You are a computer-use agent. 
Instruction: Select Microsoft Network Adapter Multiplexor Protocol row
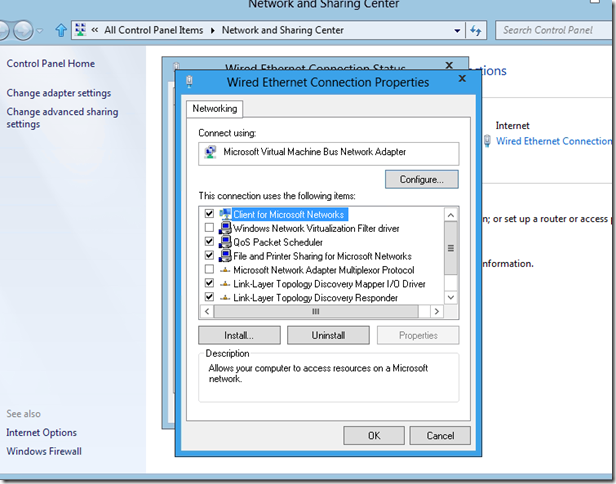coord(324,270)
